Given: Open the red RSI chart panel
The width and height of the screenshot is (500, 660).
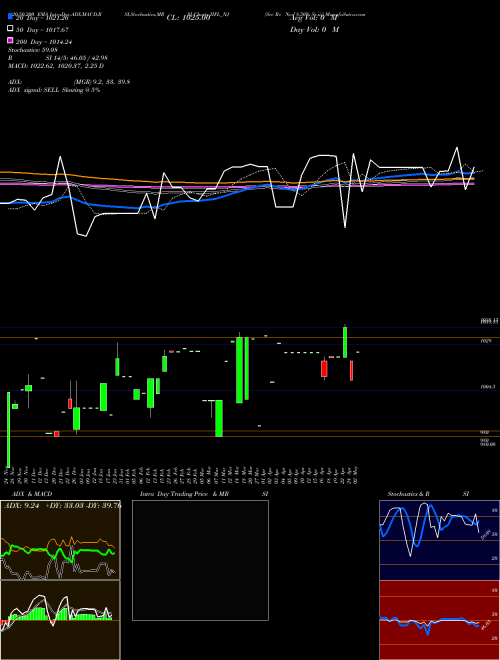Looking at the screenshot, I should point(439,620).
